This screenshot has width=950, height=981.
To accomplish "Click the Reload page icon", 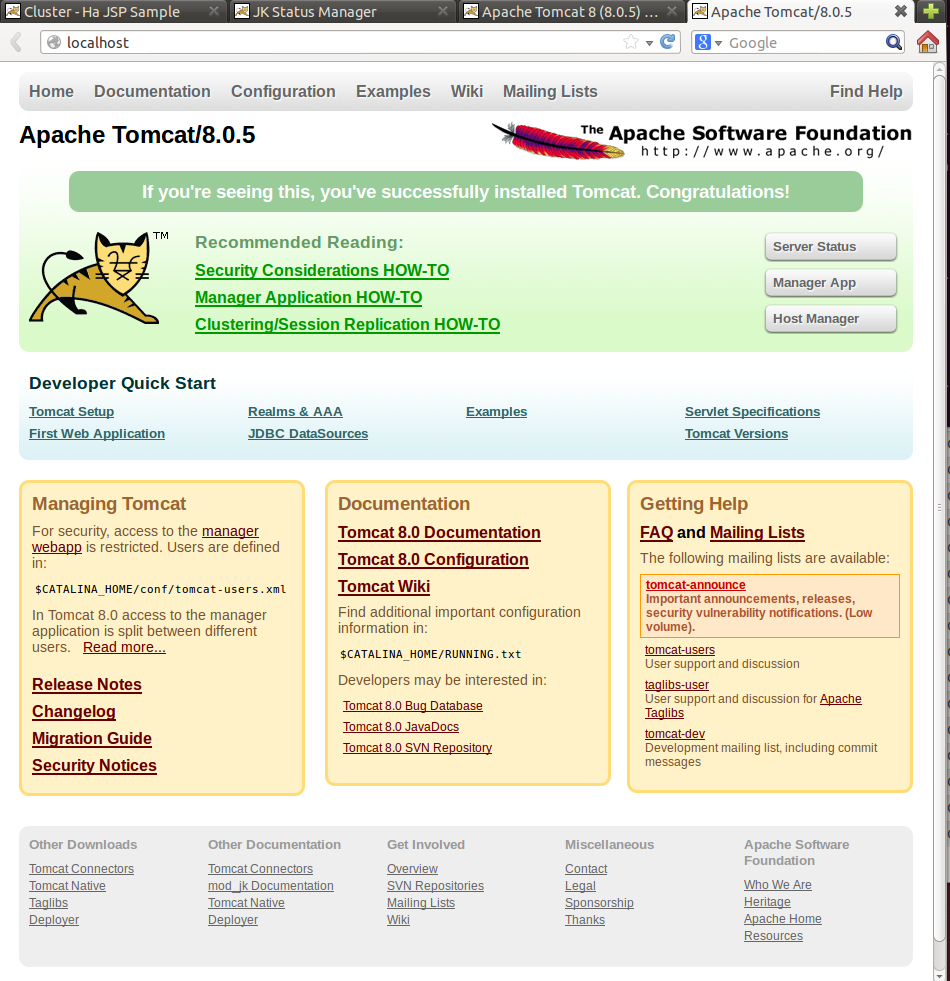I will (668, 42).
